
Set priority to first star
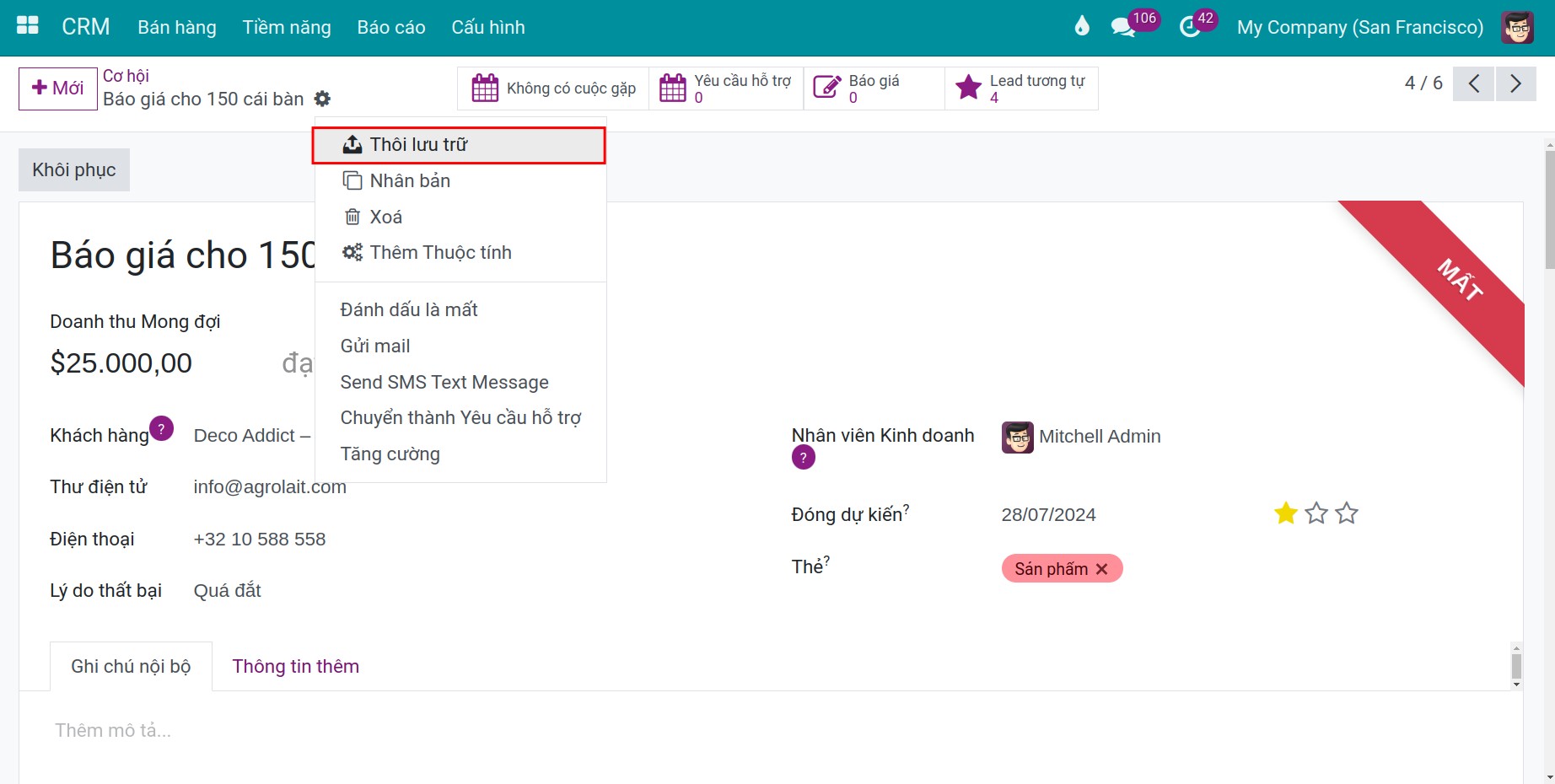(1286, 513)
